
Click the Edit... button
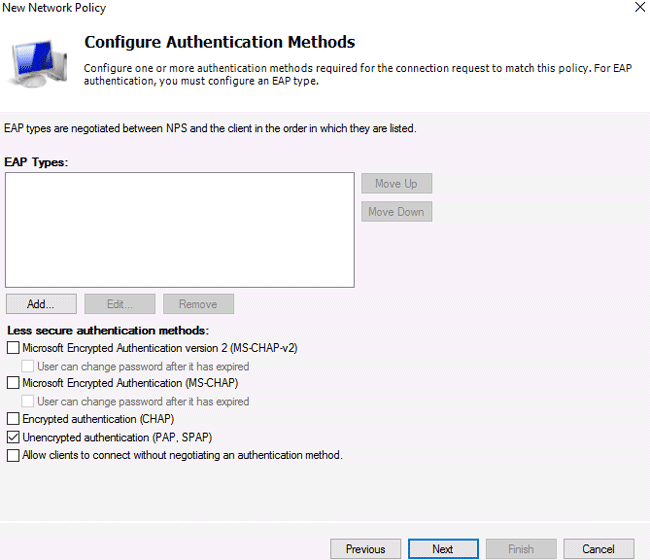(x=120, y=304)
